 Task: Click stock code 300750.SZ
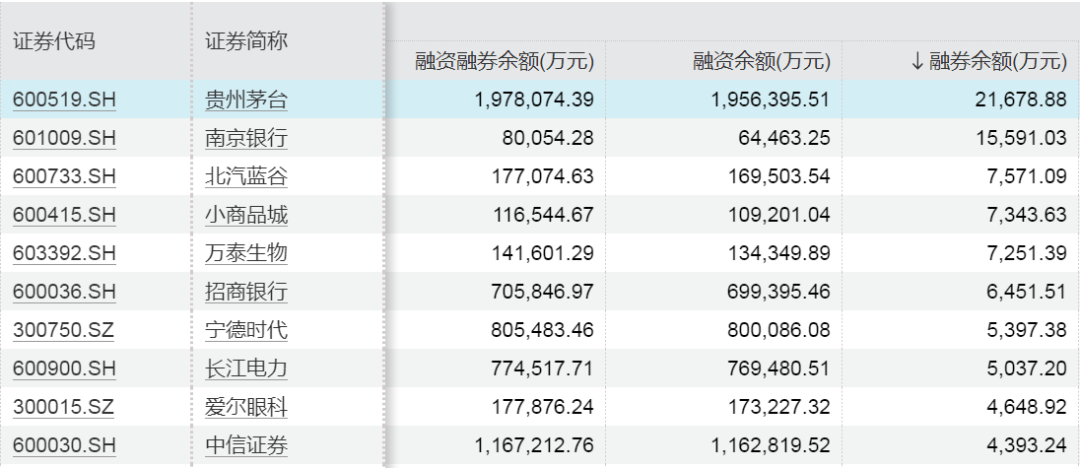click(64, 330)
